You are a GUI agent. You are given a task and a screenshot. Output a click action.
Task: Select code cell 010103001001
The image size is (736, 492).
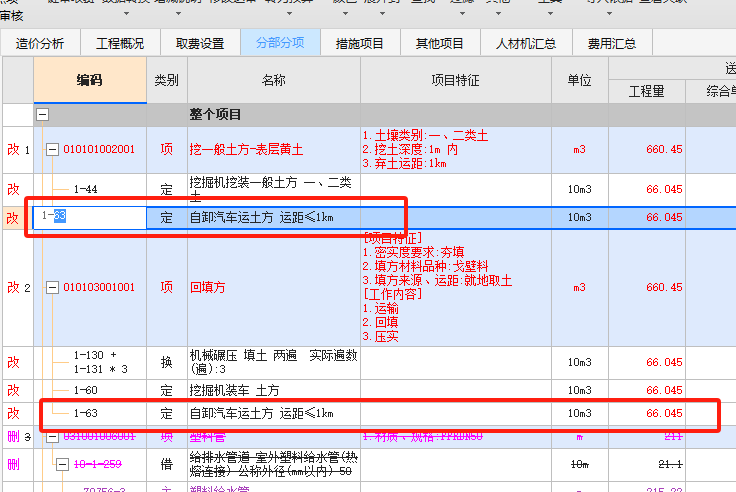99,287
